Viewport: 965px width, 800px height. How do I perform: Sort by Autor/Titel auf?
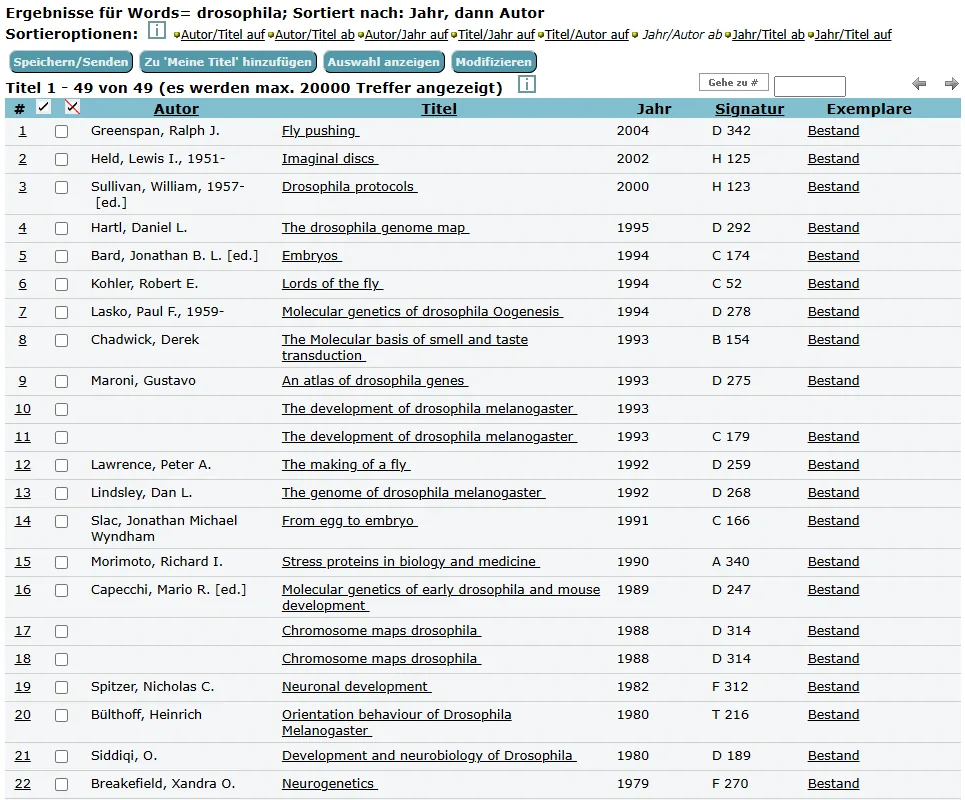point(223,35)
